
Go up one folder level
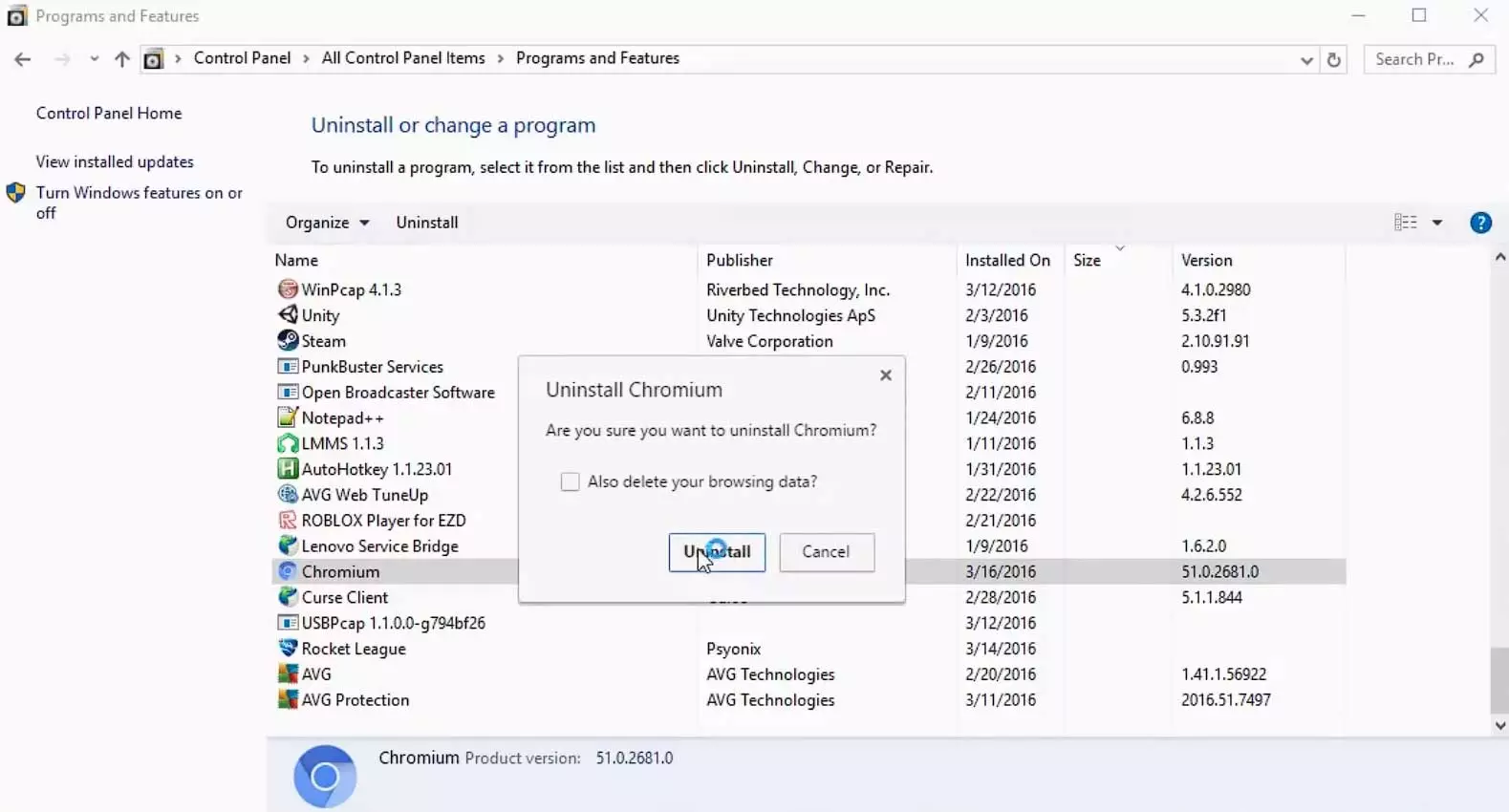[121, 59]
